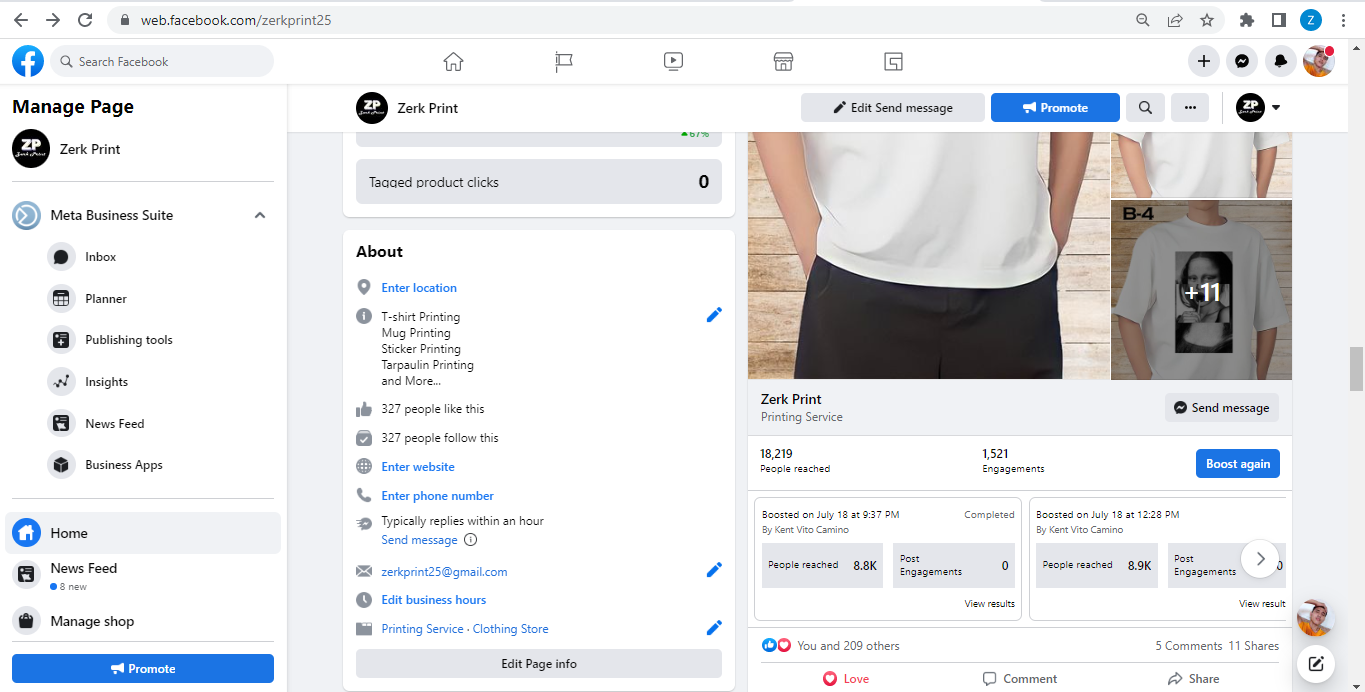The image size is (1365, 692).
Task: Open the +11 more photos thumbnail
Action: pos(1202,290)
